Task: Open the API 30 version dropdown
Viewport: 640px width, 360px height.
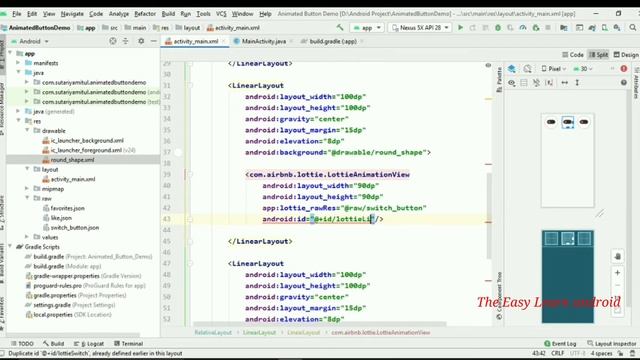Action: [x=582, y=69]
